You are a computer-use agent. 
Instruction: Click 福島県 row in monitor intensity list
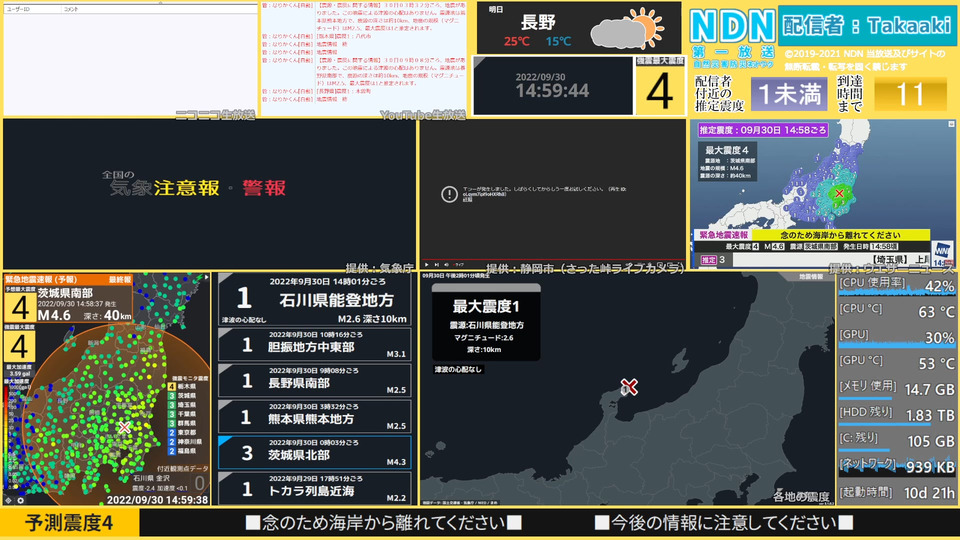(182, 451)
